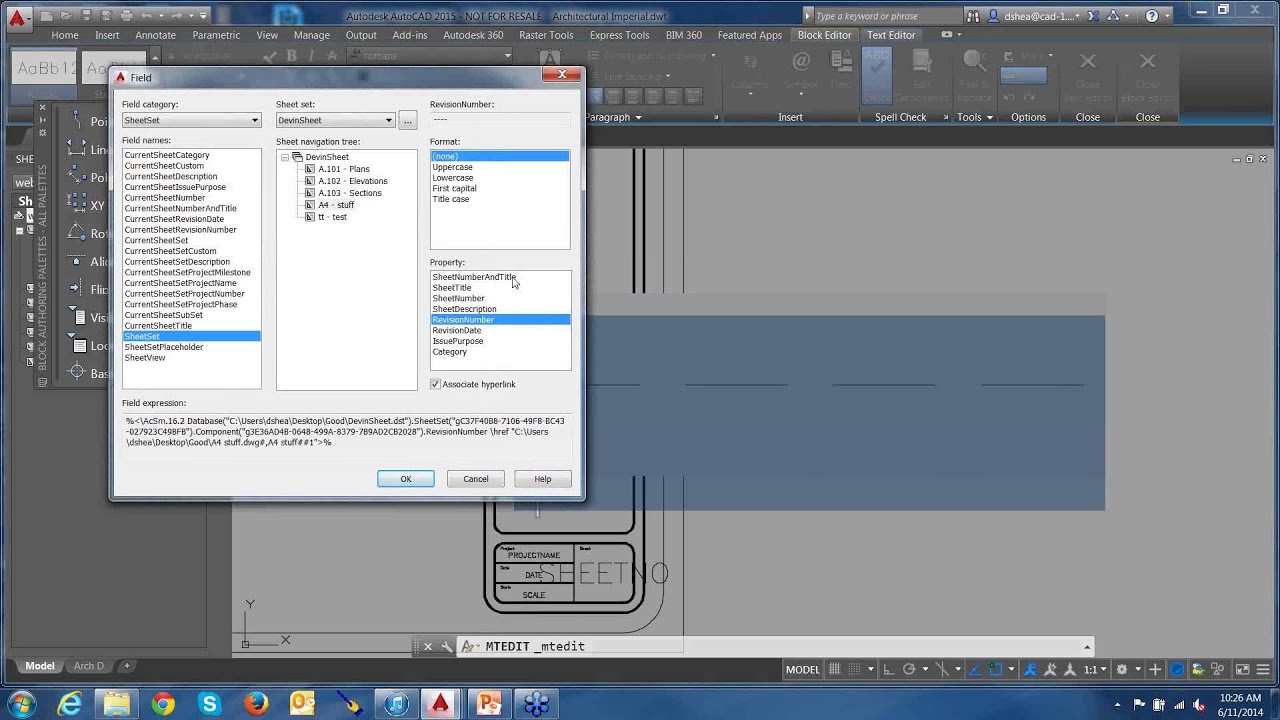Click the annotation monitor plus icon
This screenshot has height=720, width=1280.
coord(1155,669)
